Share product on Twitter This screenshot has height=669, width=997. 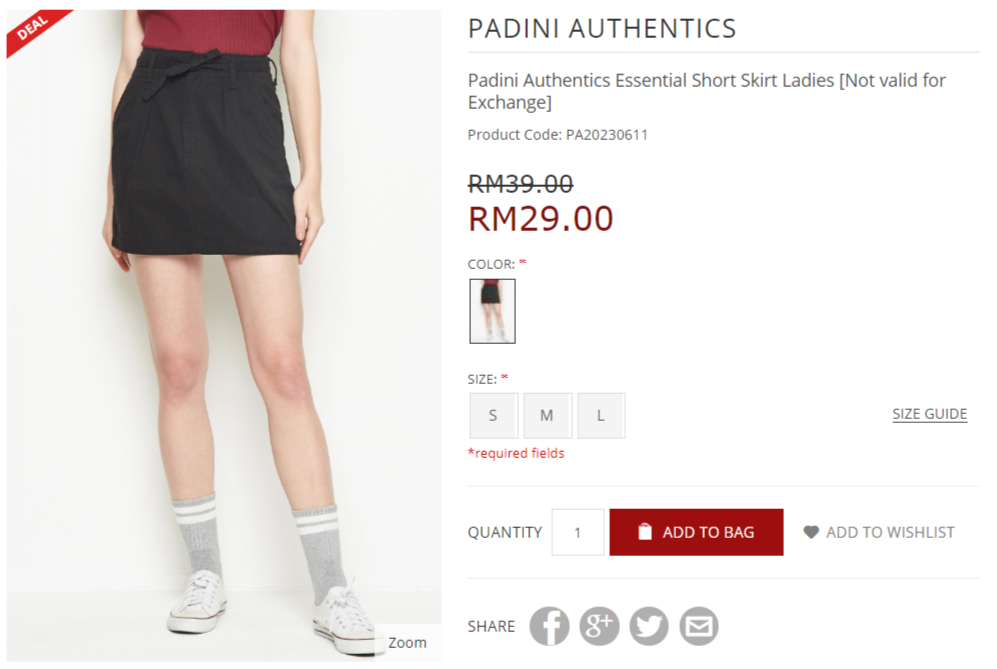(x=649, y=626)
